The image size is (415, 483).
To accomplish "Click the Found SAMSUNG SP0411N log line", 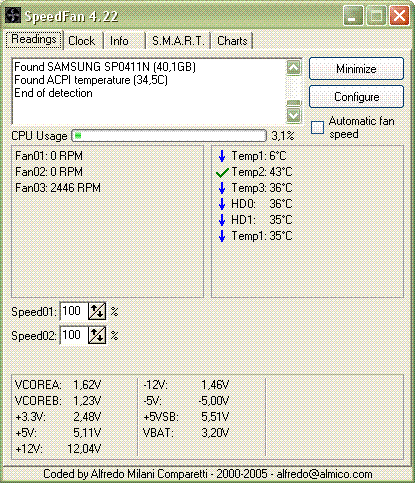I will (x=105, y=67).
